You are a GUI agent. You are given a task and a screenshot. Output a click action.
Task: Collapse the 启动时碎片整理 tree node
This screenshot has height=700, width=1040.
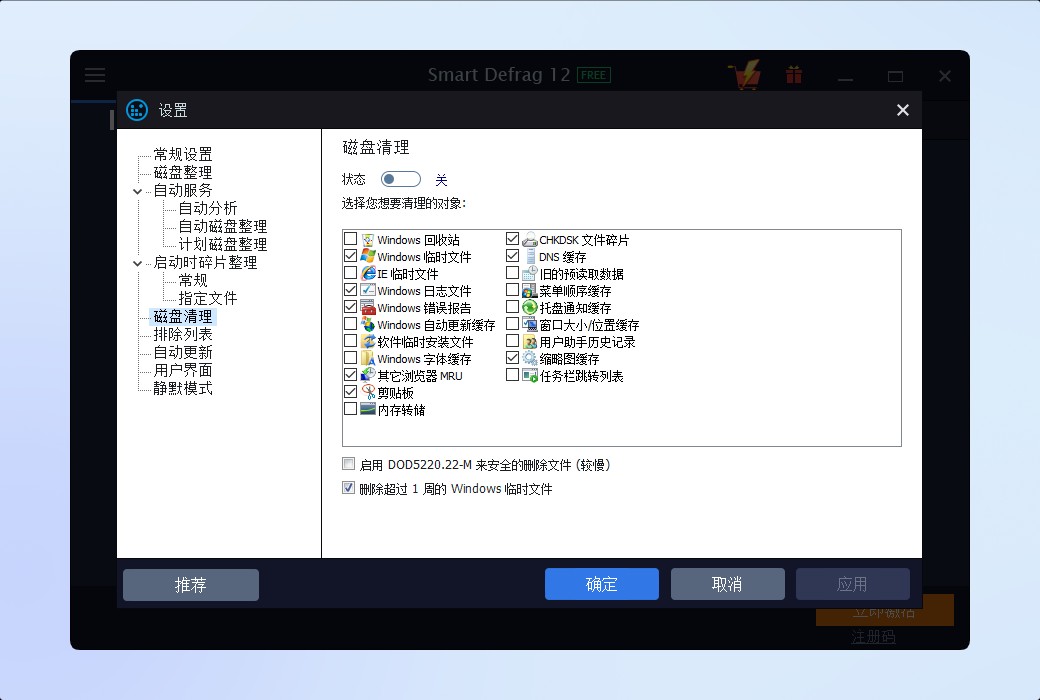click(137, 263)
